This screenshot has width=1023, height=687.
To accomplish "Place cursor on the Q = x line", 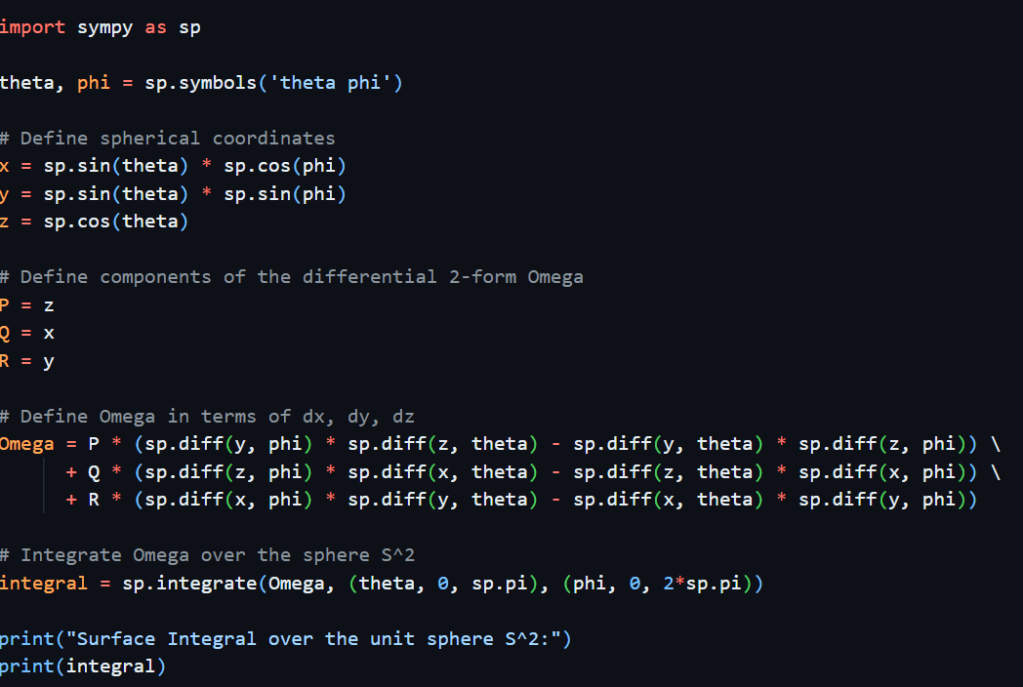I will click(x=27, y=333).
